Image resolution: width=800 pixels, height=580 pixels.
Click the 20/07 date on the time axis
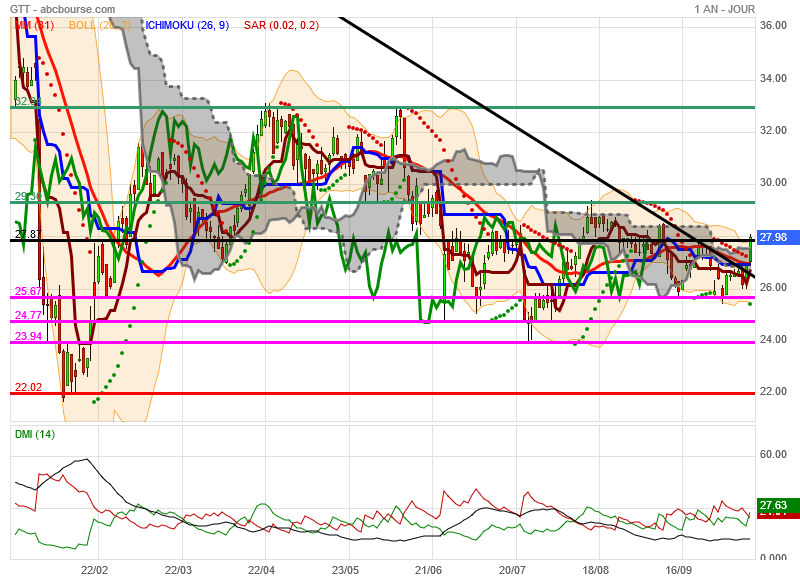click(512, 570)
